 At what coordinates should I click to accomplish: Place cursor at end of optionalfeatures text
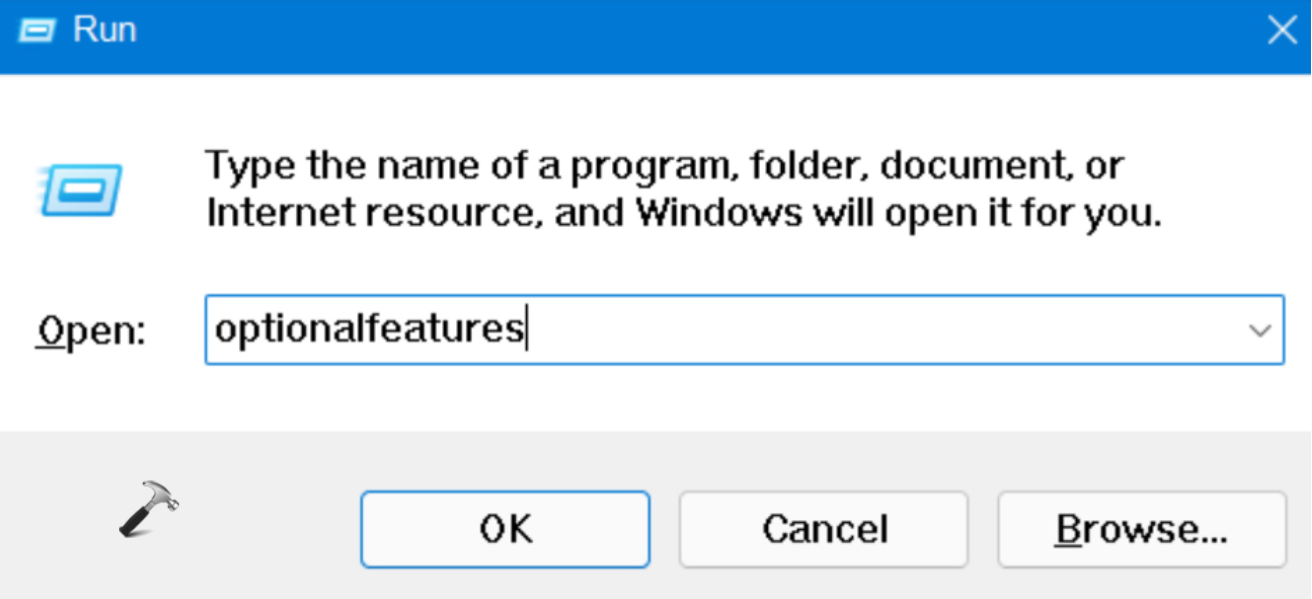coord(526,330)
